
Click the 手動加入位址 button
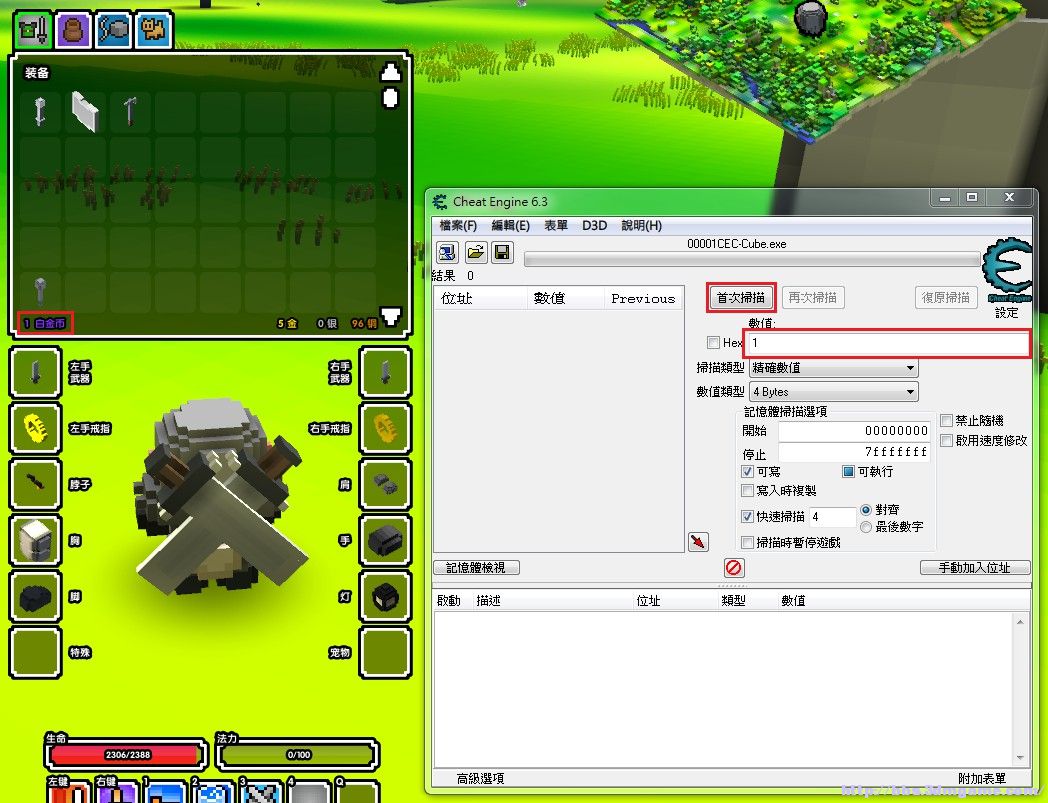(x=974, y=568)
